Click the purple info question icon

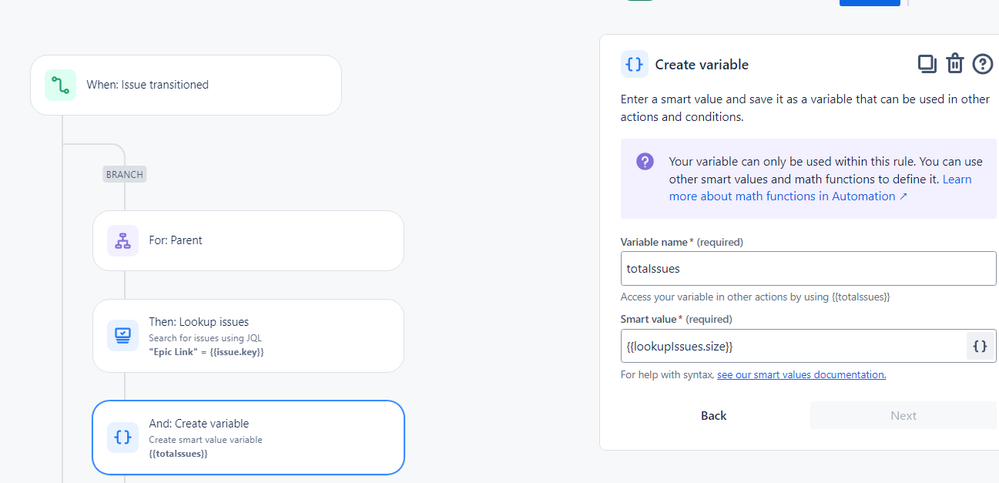[645, 161]
